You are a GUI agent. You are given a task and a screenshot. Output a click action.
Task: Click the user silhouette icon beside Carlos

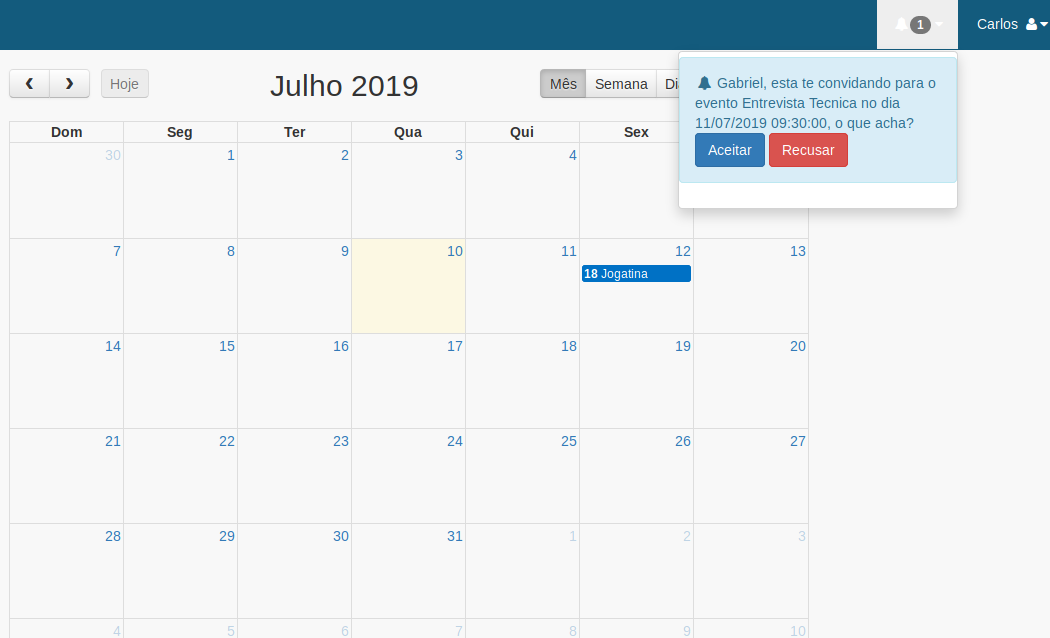coord(1031,24)
